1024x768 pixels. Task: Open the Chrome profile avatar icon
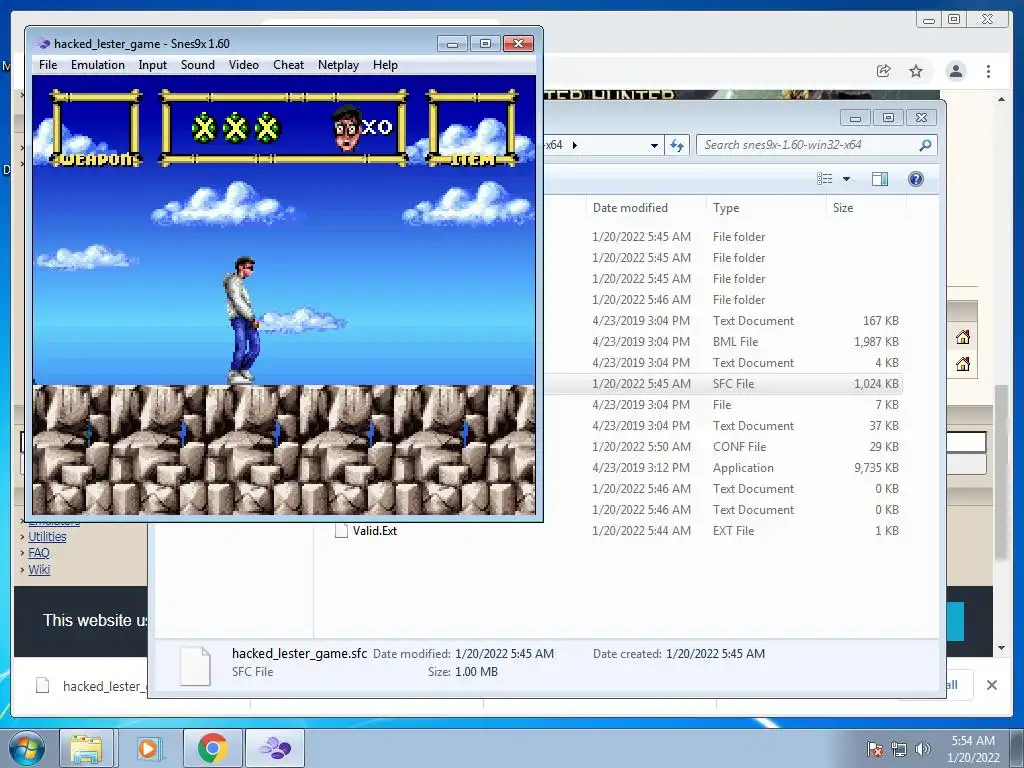click(x=956, y=71)
